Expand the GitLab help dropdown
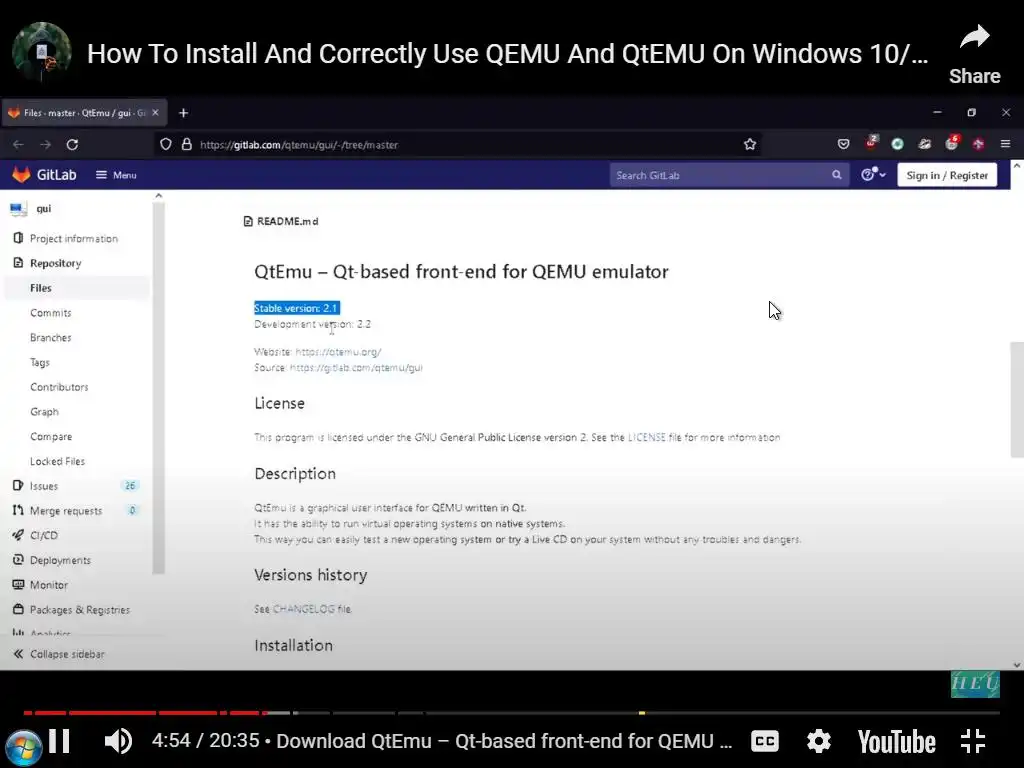This screenshot has width=1024, height=768. [873, 174]
